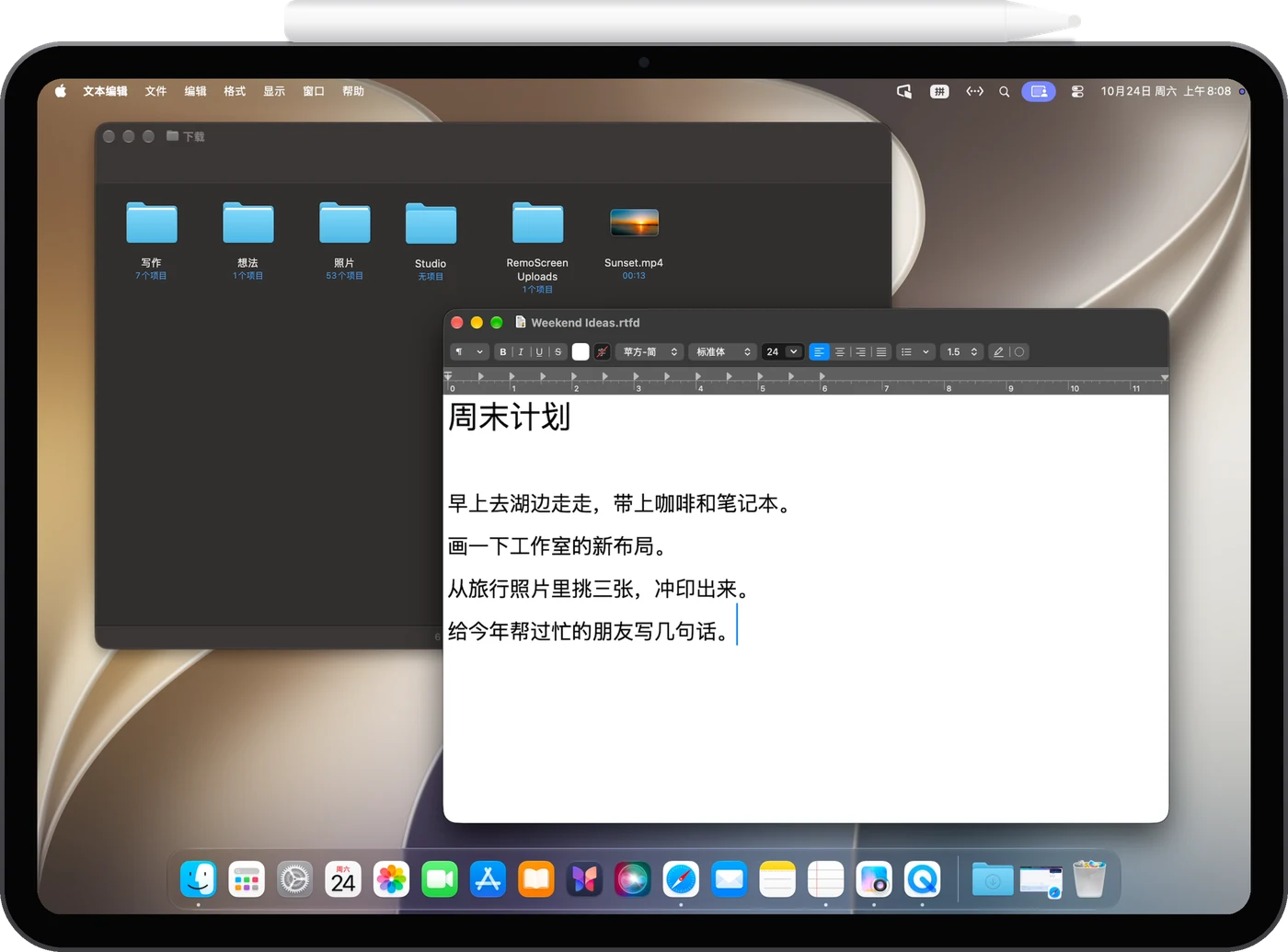Select the Sunset.mp4 video thumbnail
This screenshot has width=1288, height=952.
pos(634,223)
